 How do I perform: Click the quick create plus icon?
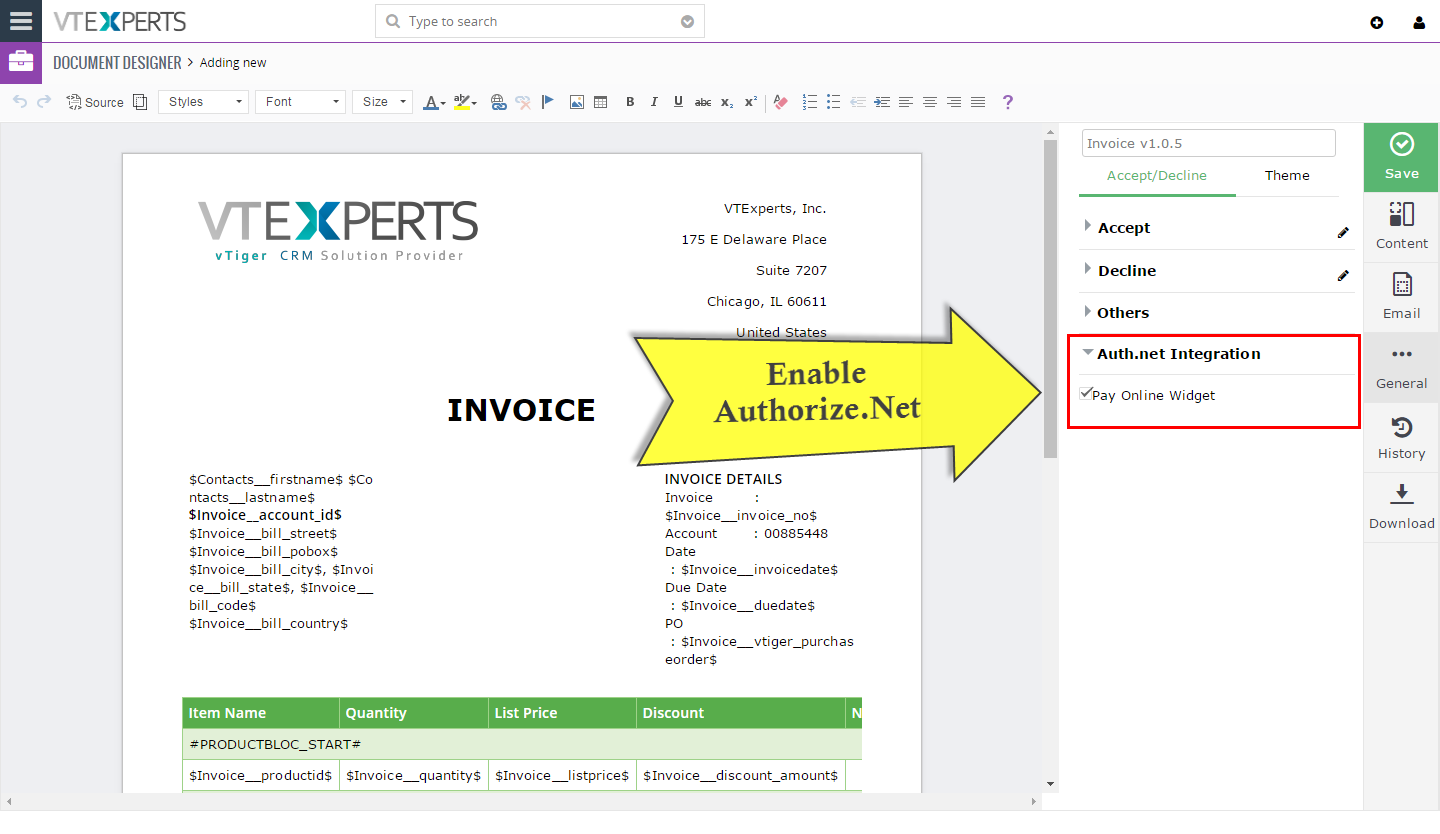click(x=1377, y=22)
